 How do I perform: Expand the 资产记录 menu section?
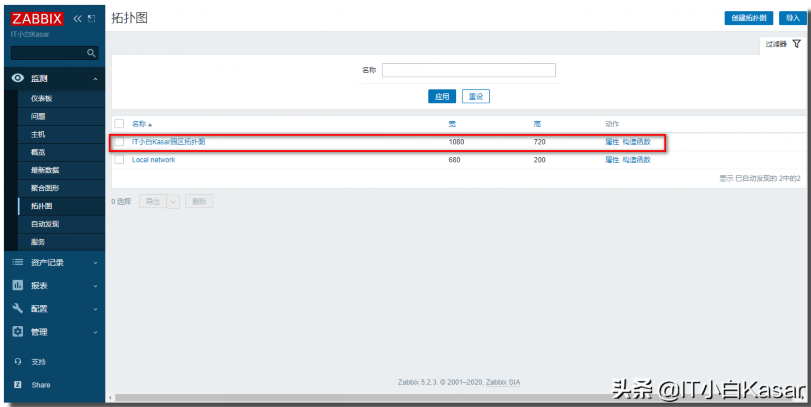[x=95, y=263]
